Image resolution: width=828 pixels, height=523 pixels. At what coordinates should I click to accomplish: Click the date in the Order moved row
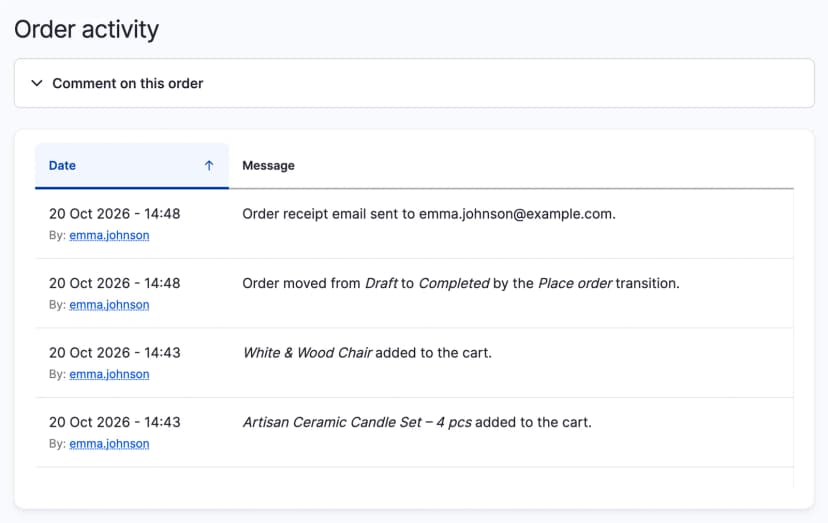coord(115,283)
